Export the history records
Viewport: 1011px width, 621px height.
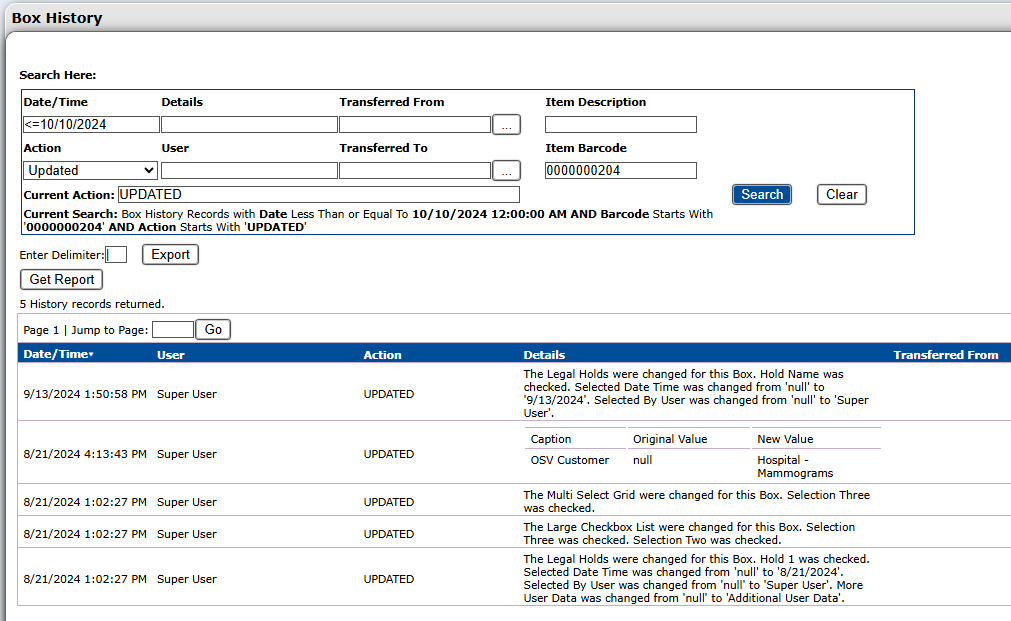click(x=170, y=255)
